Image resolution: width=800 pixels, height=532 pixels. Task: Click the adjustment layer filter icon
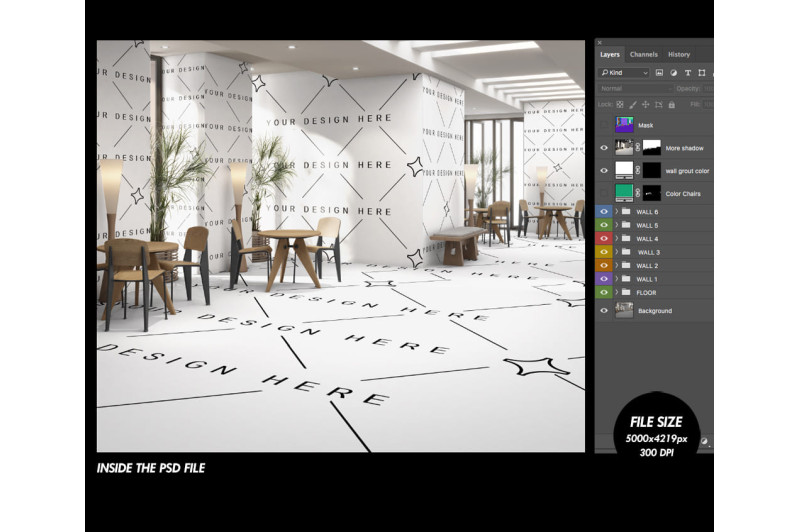tap(674, 73)
